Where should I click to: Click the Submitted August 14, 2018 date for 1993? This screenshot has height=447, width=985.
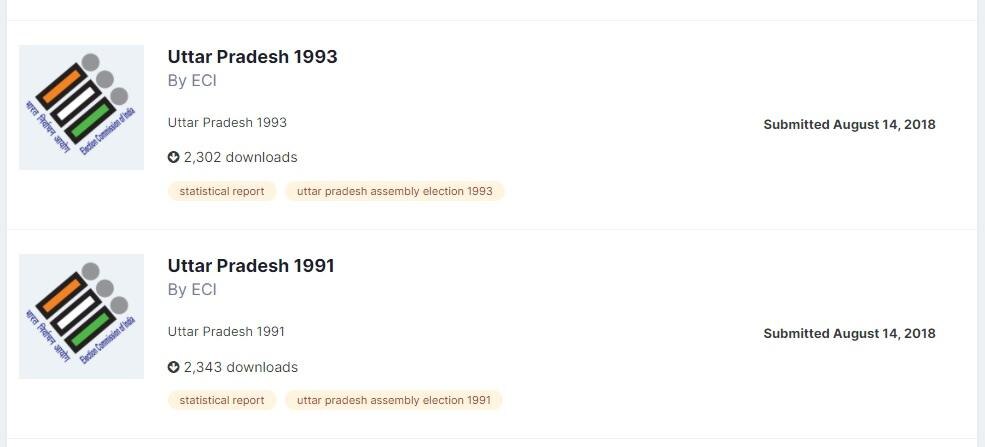click(x=849, y=125)
